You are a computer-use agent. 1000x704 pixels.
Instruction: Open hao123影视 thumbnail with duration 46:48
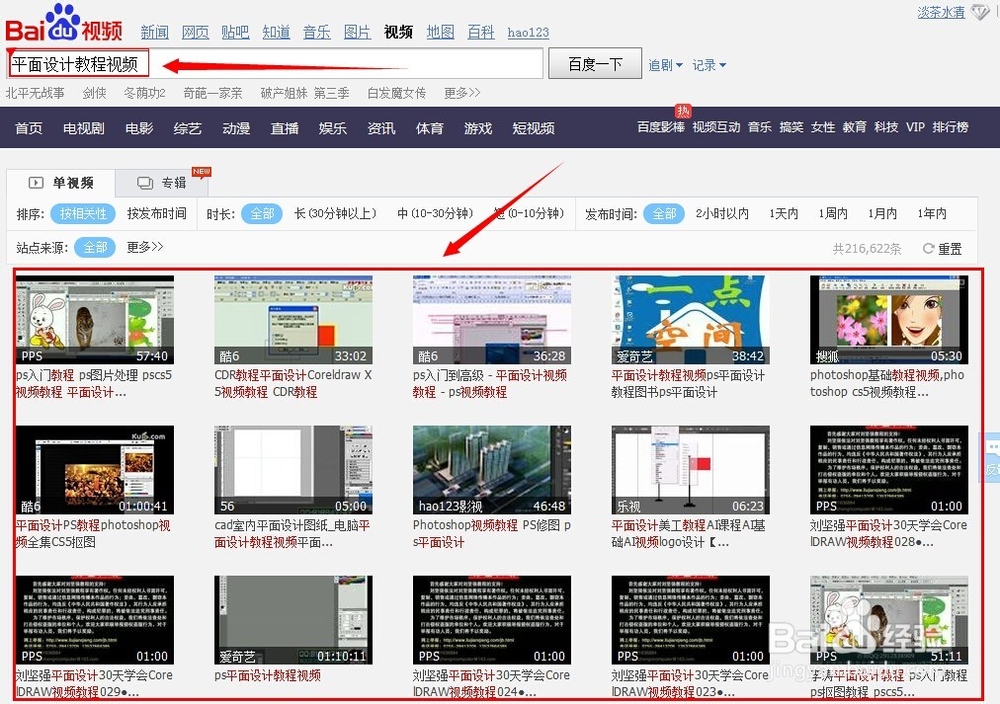492,470
